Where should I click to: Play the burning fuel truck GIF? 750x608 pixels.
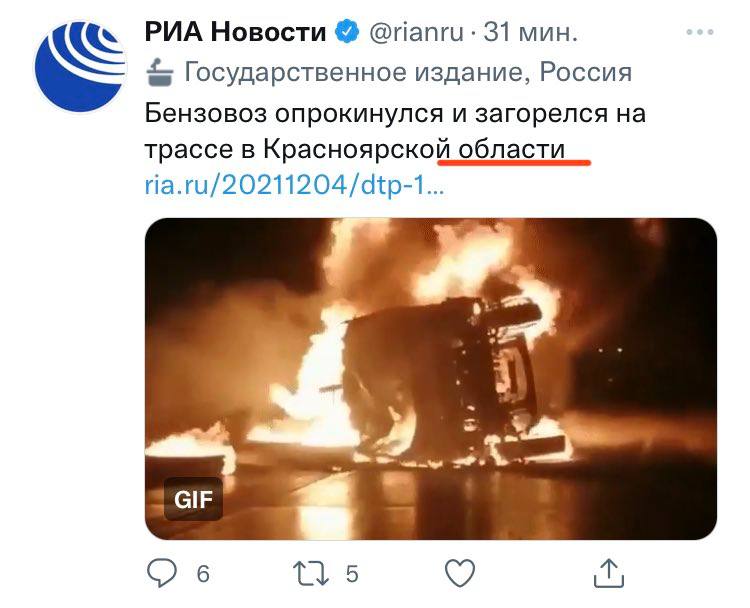pos(430,379)
